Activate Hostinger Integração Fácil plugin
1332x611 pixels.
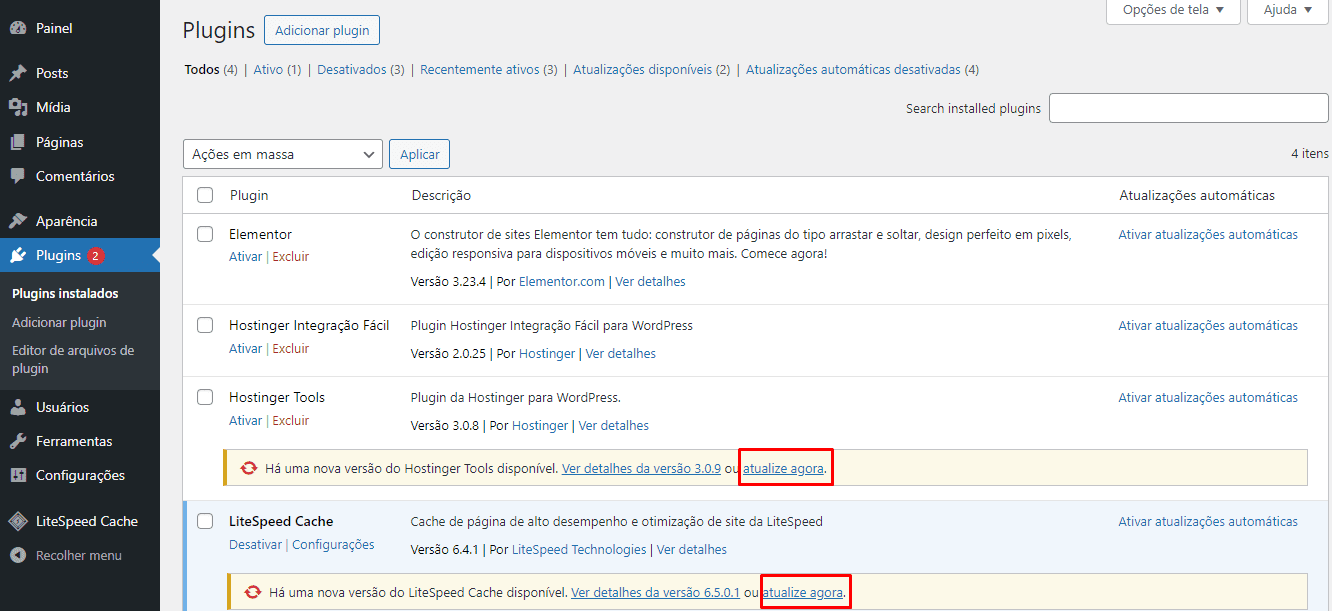click(x=245, y=349)
